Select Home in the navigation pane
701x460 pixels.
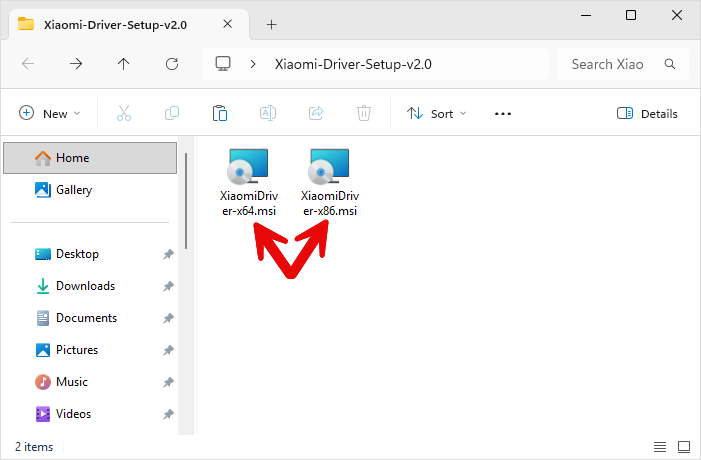coord(90,158)
